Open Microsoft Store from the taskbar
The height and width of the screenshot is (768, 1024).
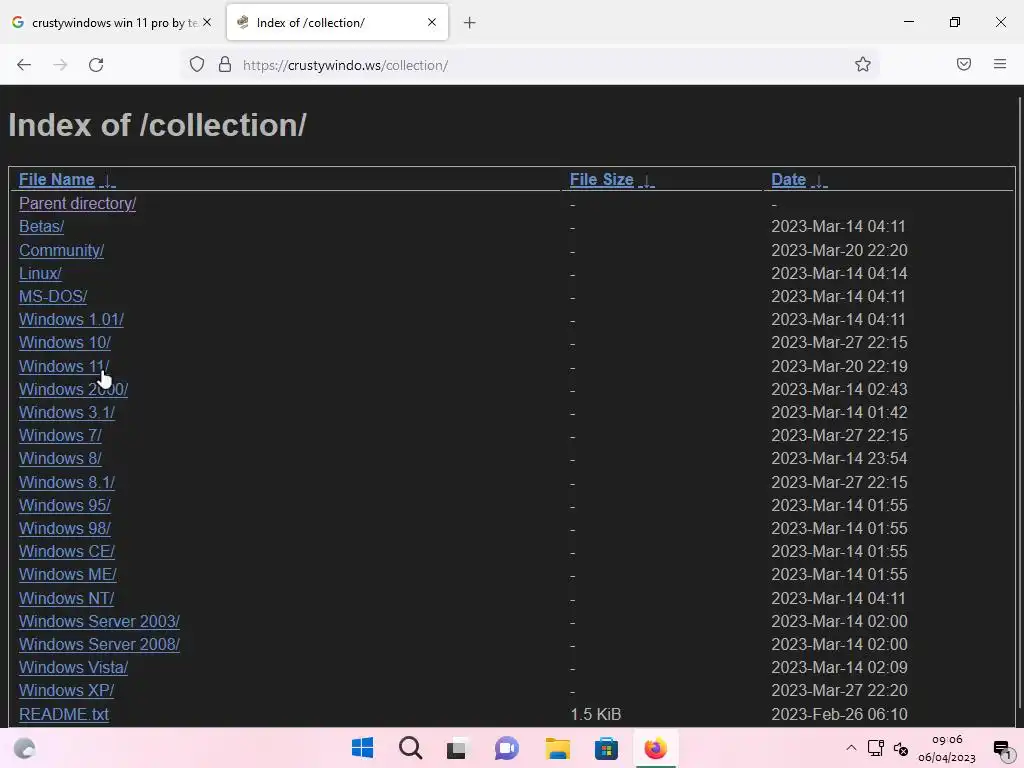click(606, 748)
